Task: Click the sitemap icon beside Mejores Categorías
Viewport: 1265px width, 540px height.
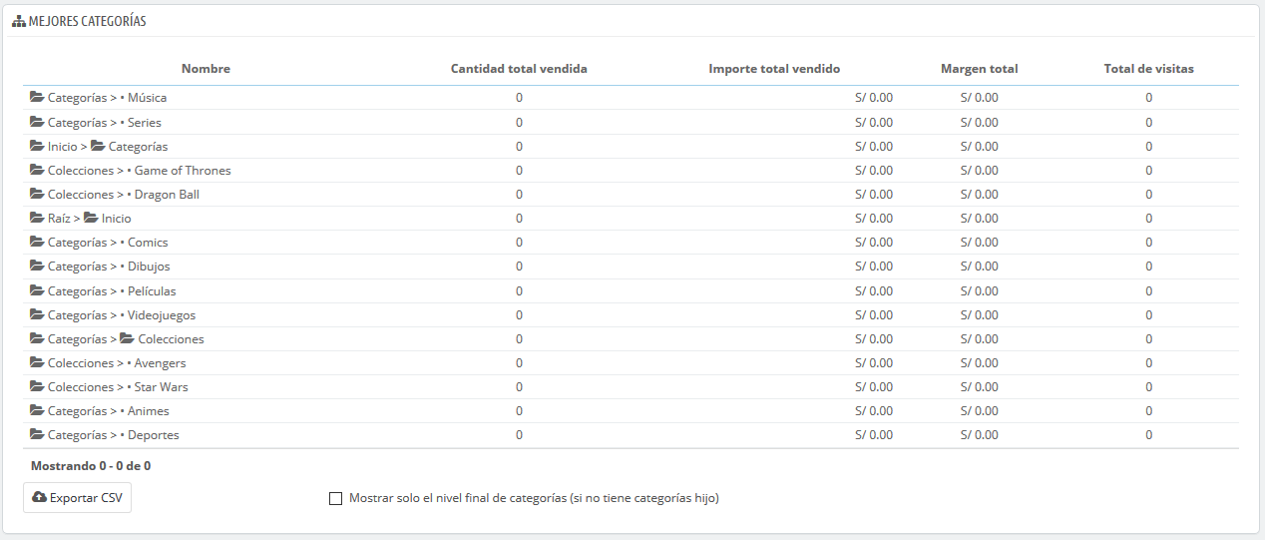Action: (x=18, y=21)
